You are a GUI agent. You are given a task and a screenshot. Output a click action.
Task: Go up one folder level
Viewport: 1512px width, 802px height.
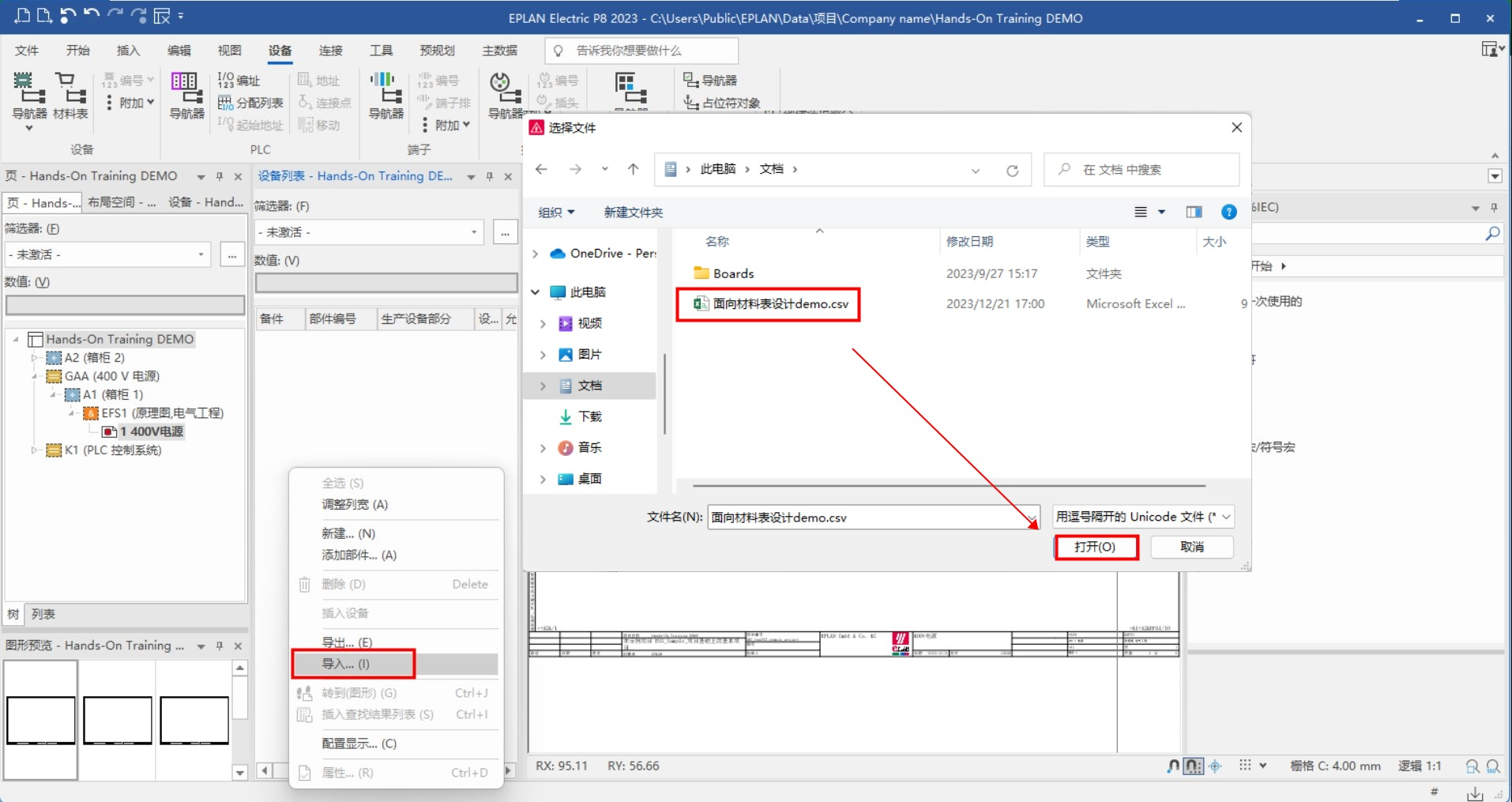(x=633, y=169)
